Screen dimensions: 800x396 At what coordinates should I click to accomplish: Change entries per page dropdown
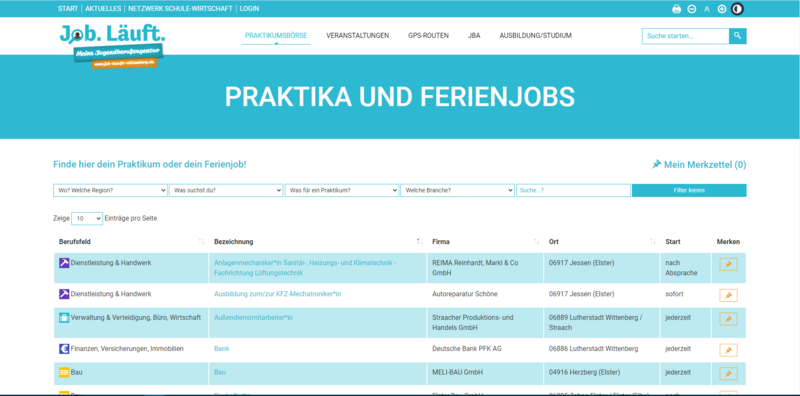coord(87,218)
